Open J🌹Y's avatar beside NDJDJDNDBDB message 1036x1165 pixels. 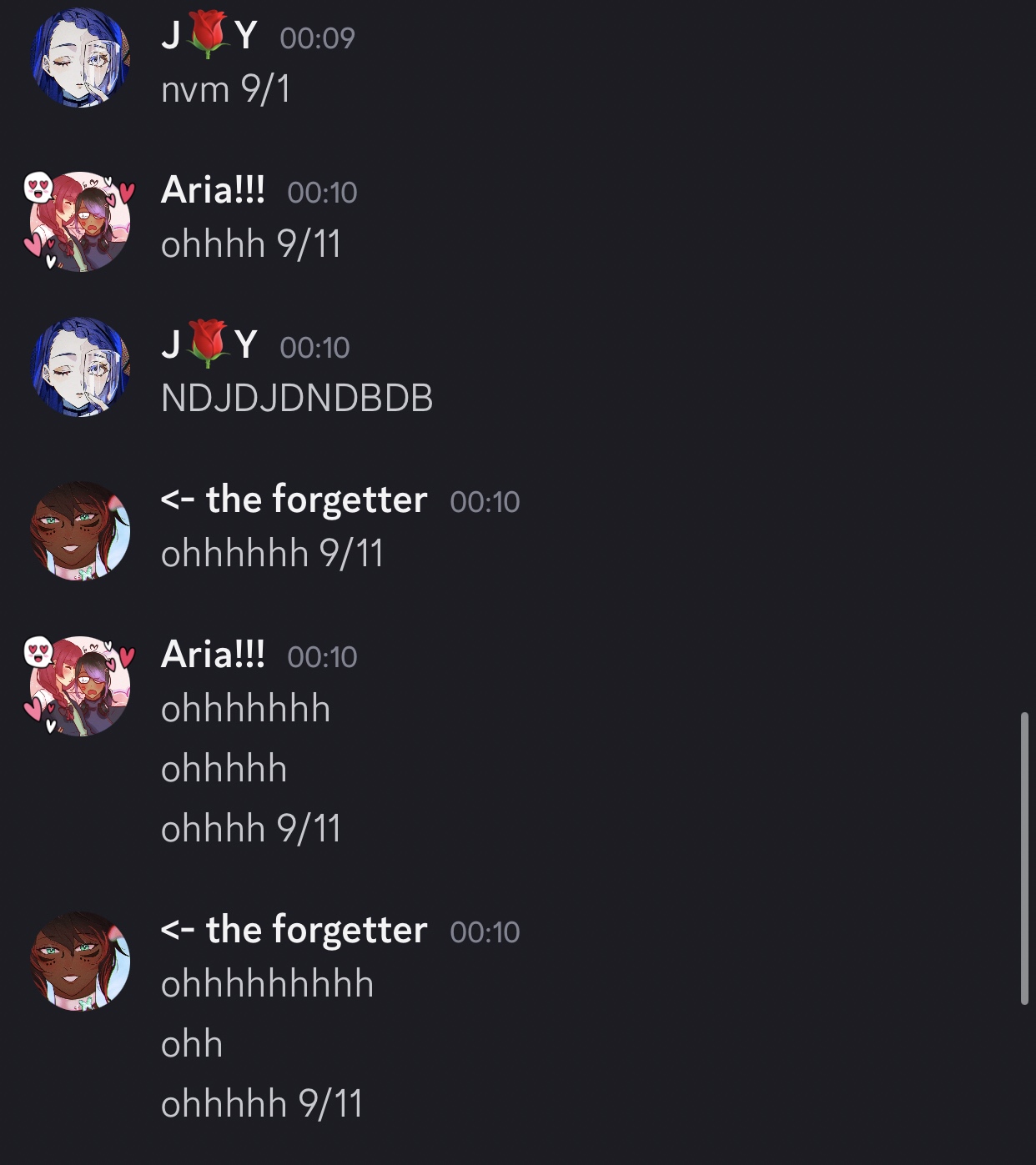tap(81, 367)
